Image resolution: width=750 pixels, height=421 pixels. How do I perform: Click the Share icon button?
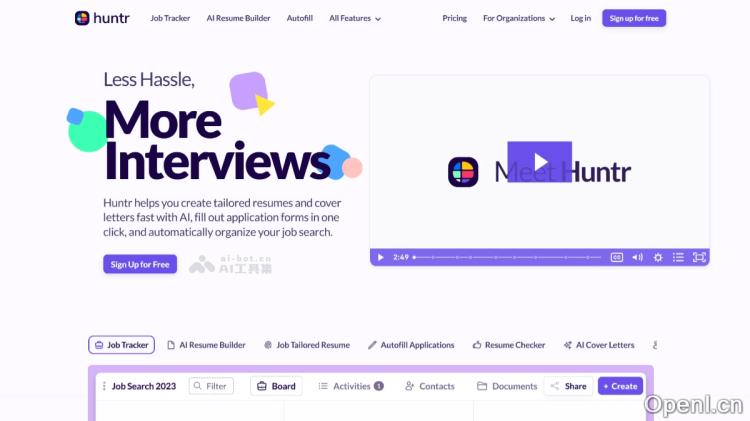[x=567, y=386]
